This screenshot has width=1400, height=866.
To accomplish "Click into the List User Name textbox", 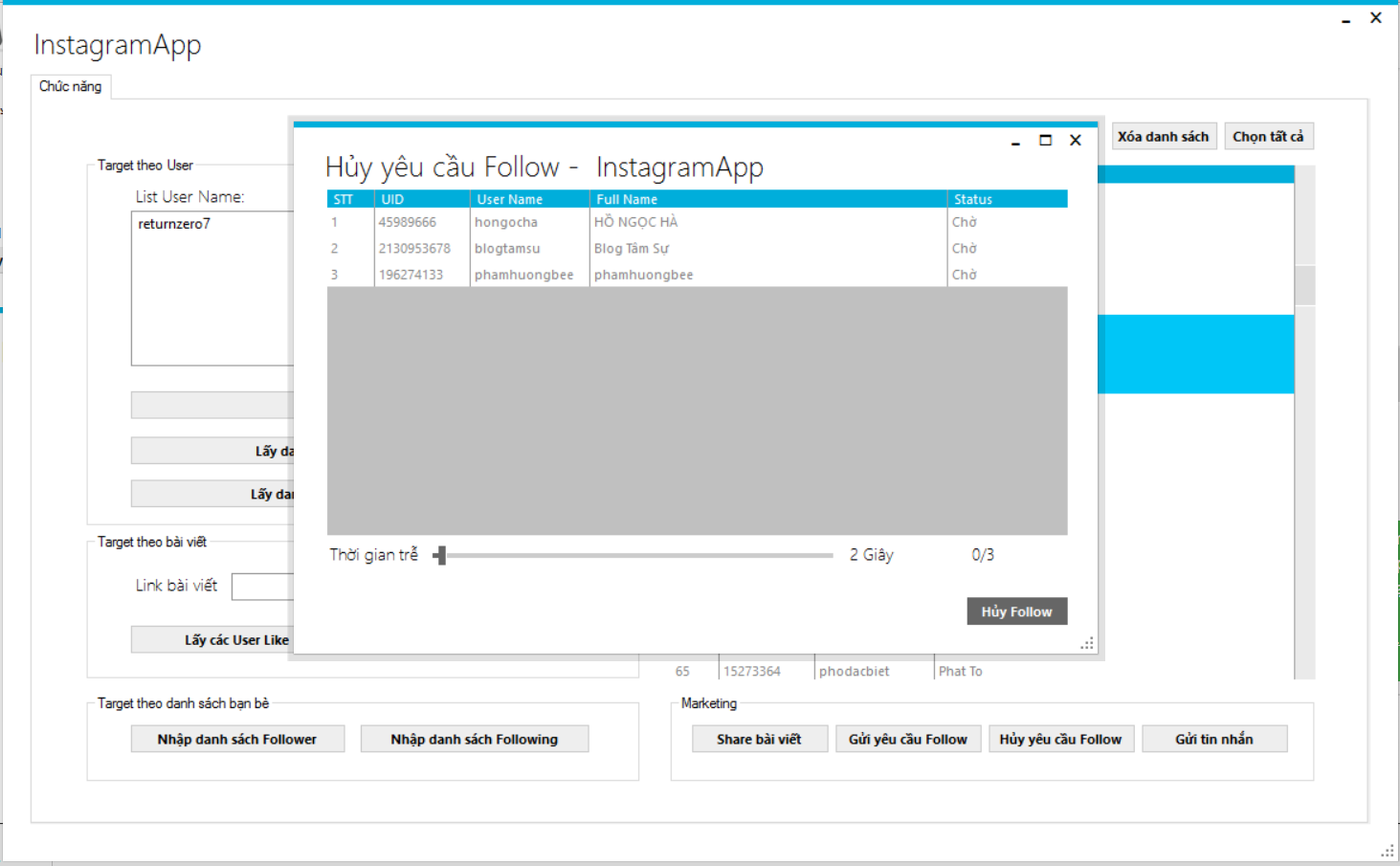I will point(212,288).
